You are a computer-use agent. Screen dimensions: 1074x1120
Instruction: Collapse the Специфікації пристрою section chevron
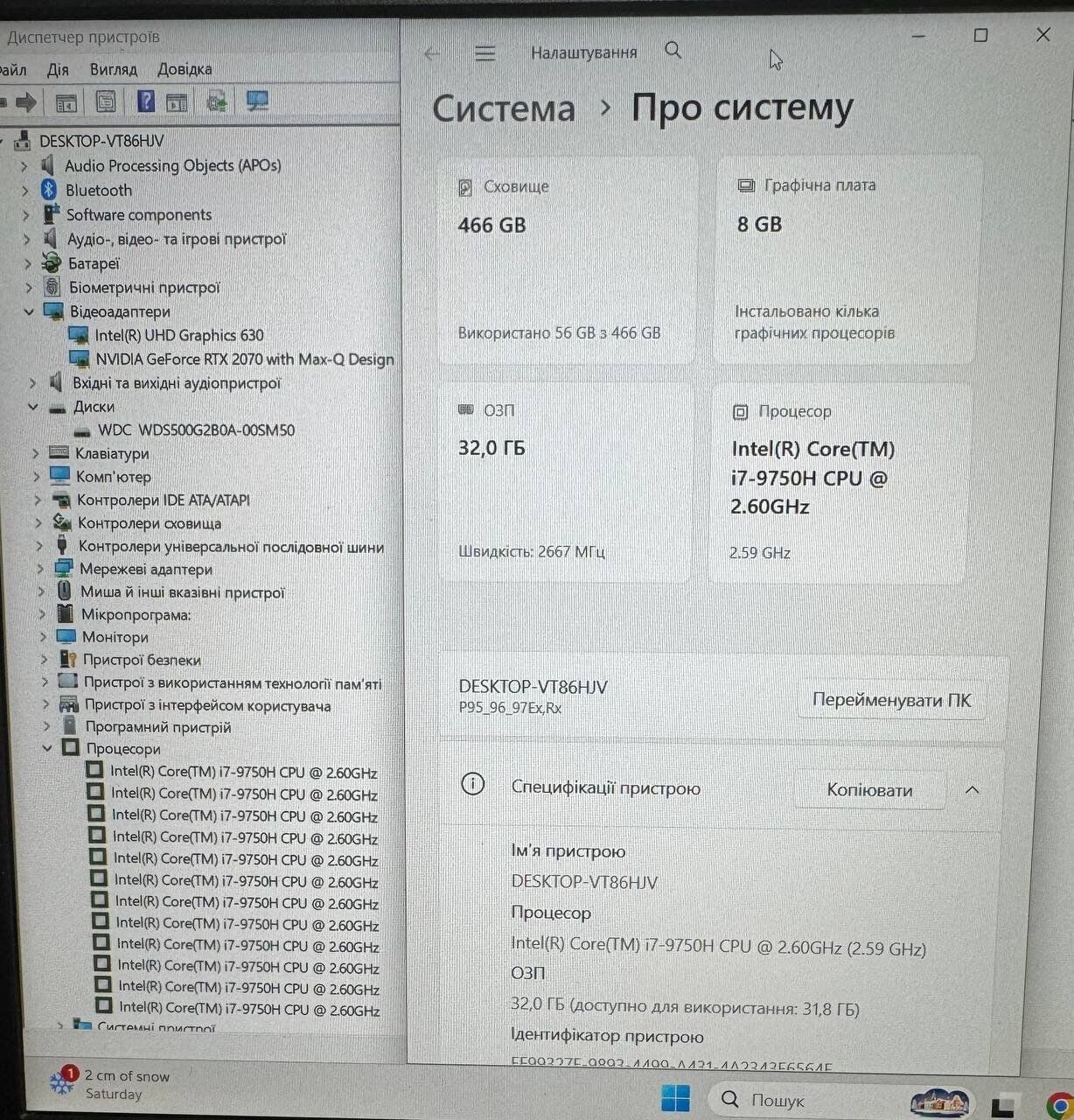[x=972, y=790]
